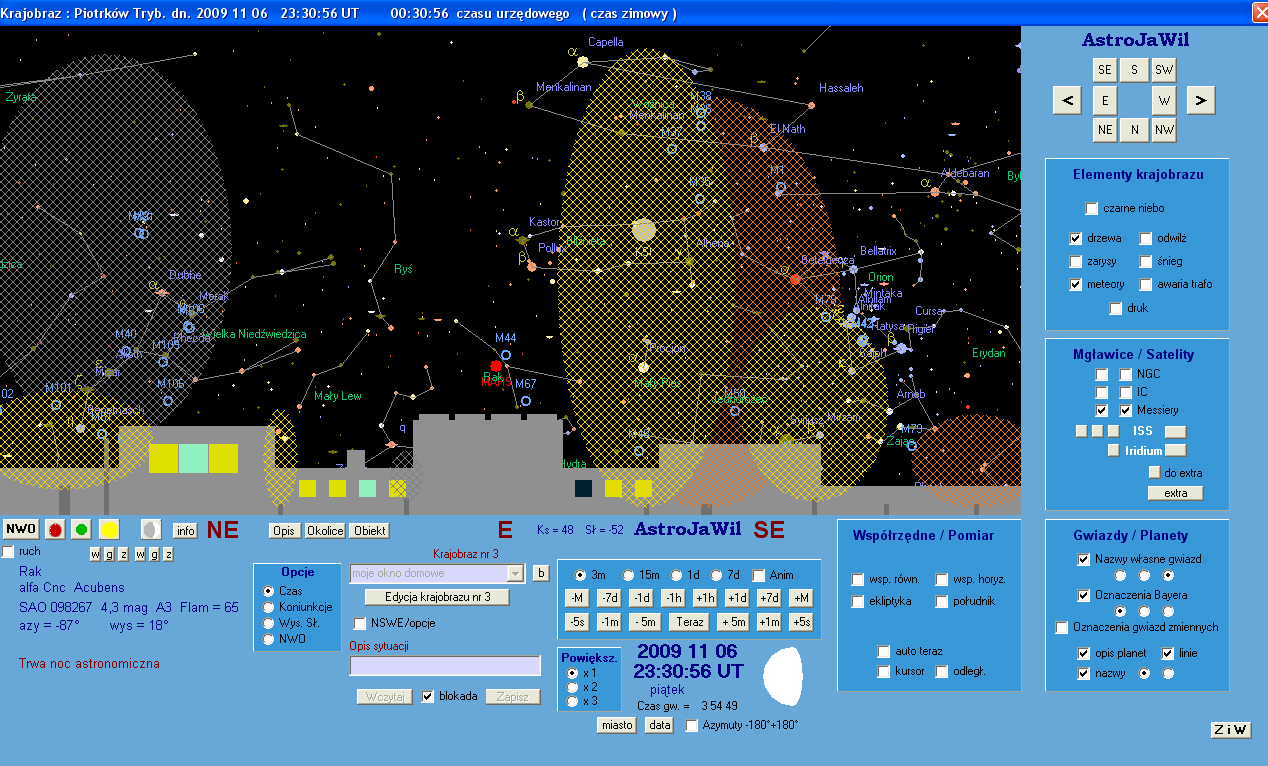Enable the ruch checkbox
The width and height of the screenshot is (1268, 766).
[8, 551]
